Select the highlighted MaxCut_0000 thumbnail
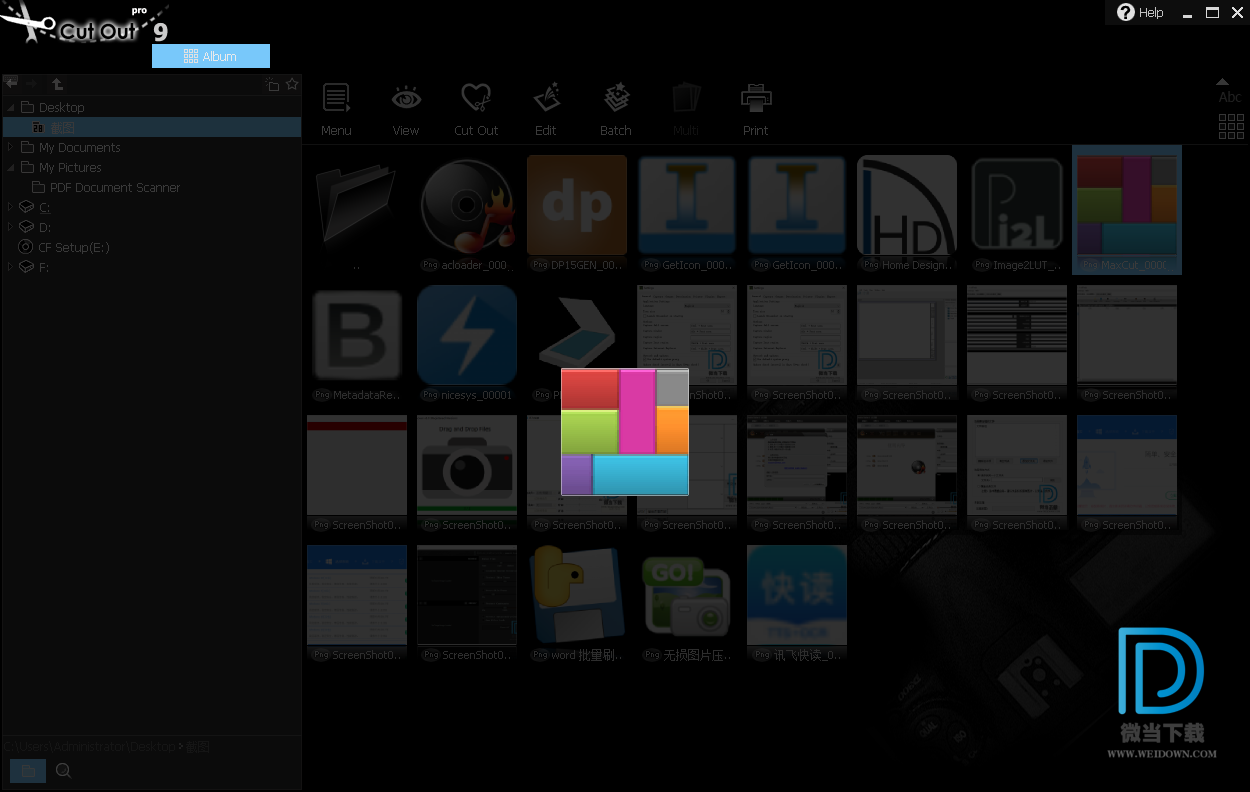This screenshot has width=1250, height=792. tap(1127, 210)
